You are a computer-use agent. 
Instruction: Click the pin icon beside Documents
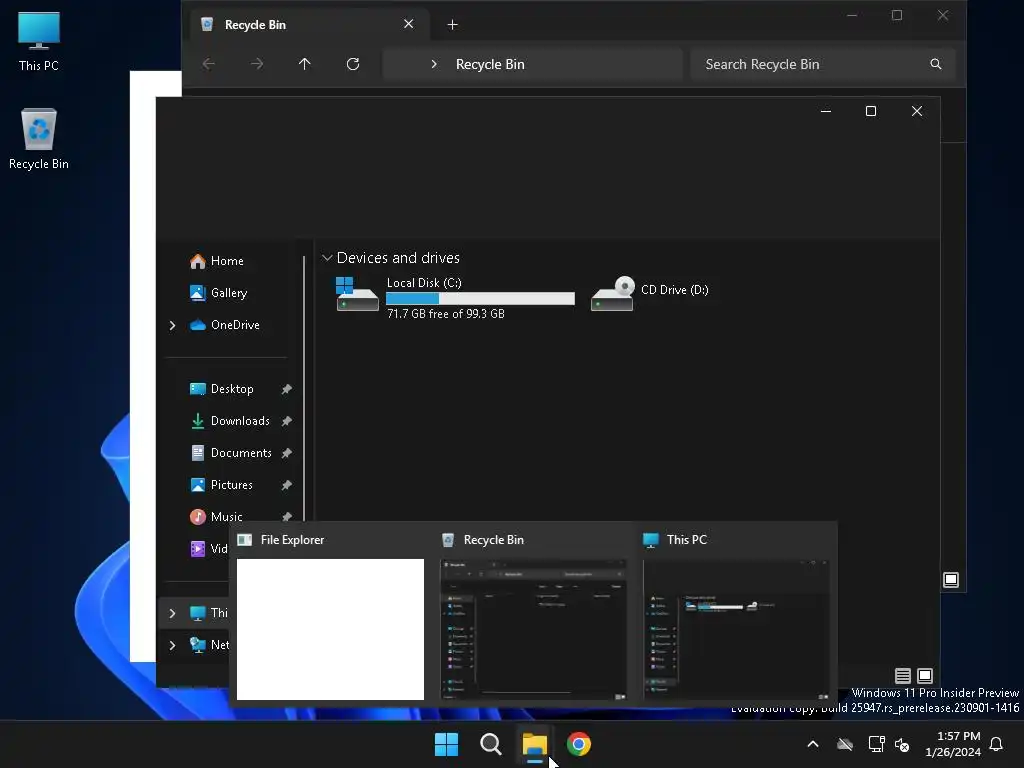point(286,453)
